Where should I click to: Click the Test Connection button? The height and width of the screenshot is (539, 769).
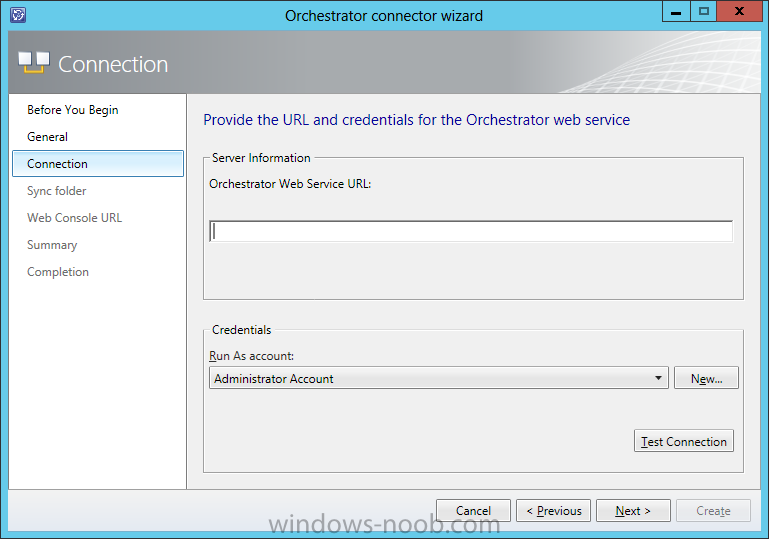[x=684, y=441]
